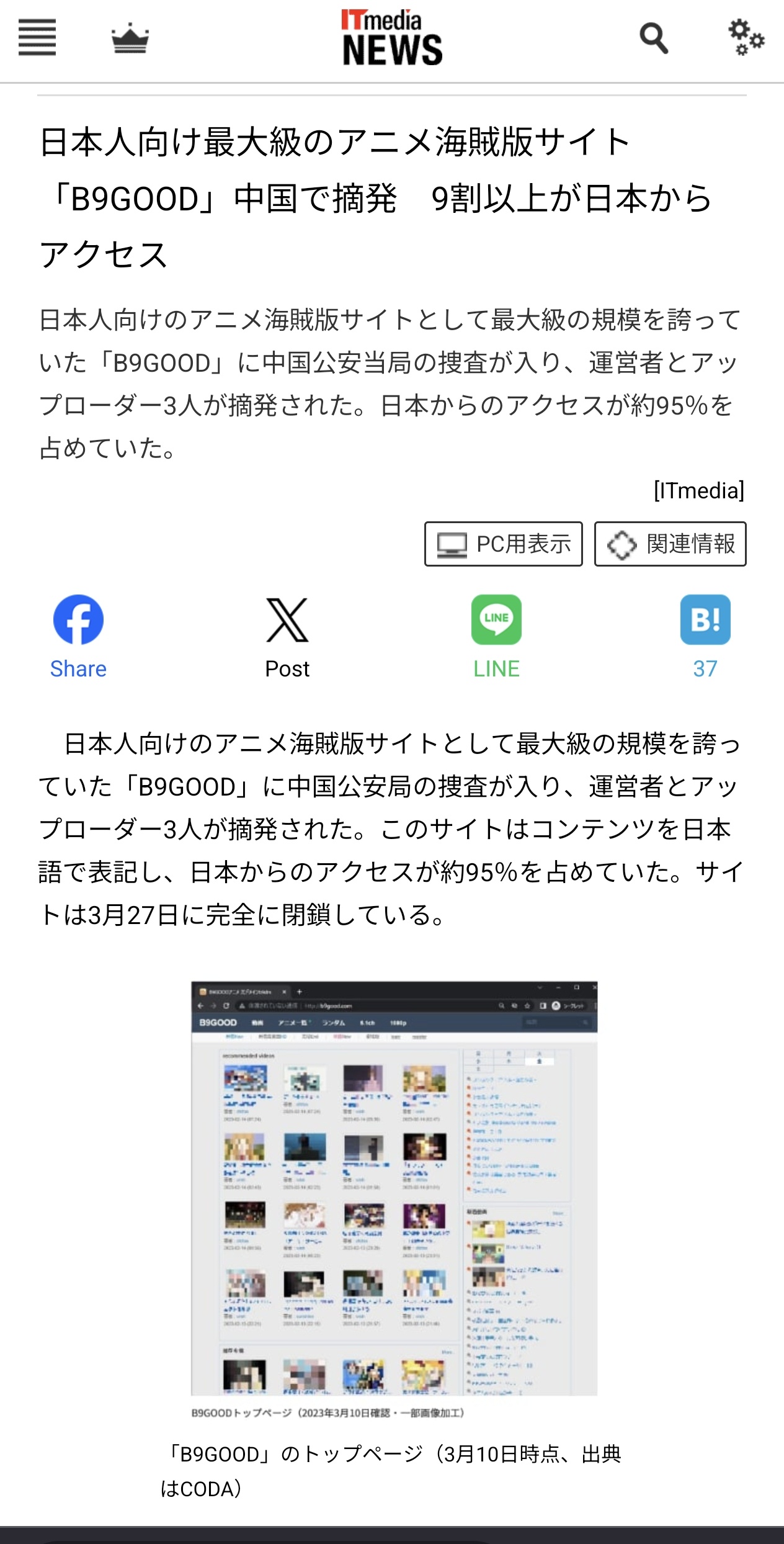Share article via Facebook icon

[x=78, y=619]
